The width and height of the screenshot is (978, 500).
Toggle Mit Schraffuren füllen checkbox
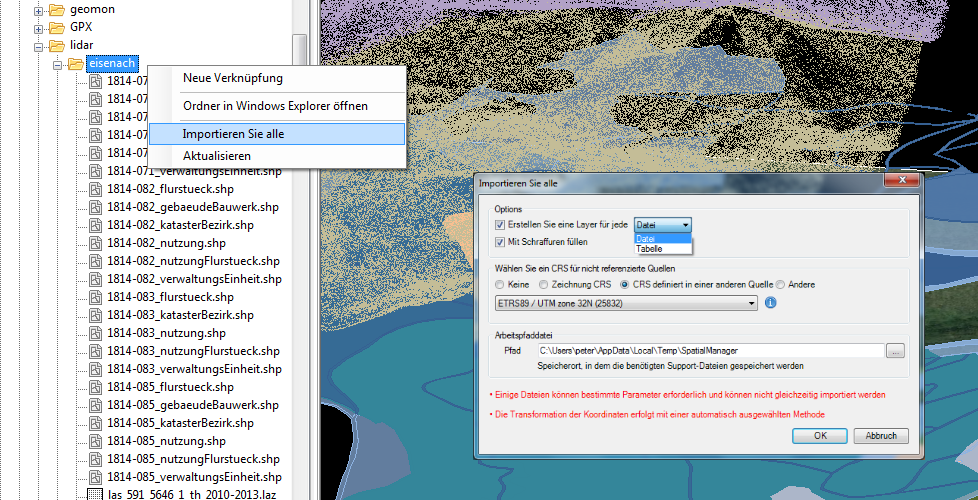point(499,242)
